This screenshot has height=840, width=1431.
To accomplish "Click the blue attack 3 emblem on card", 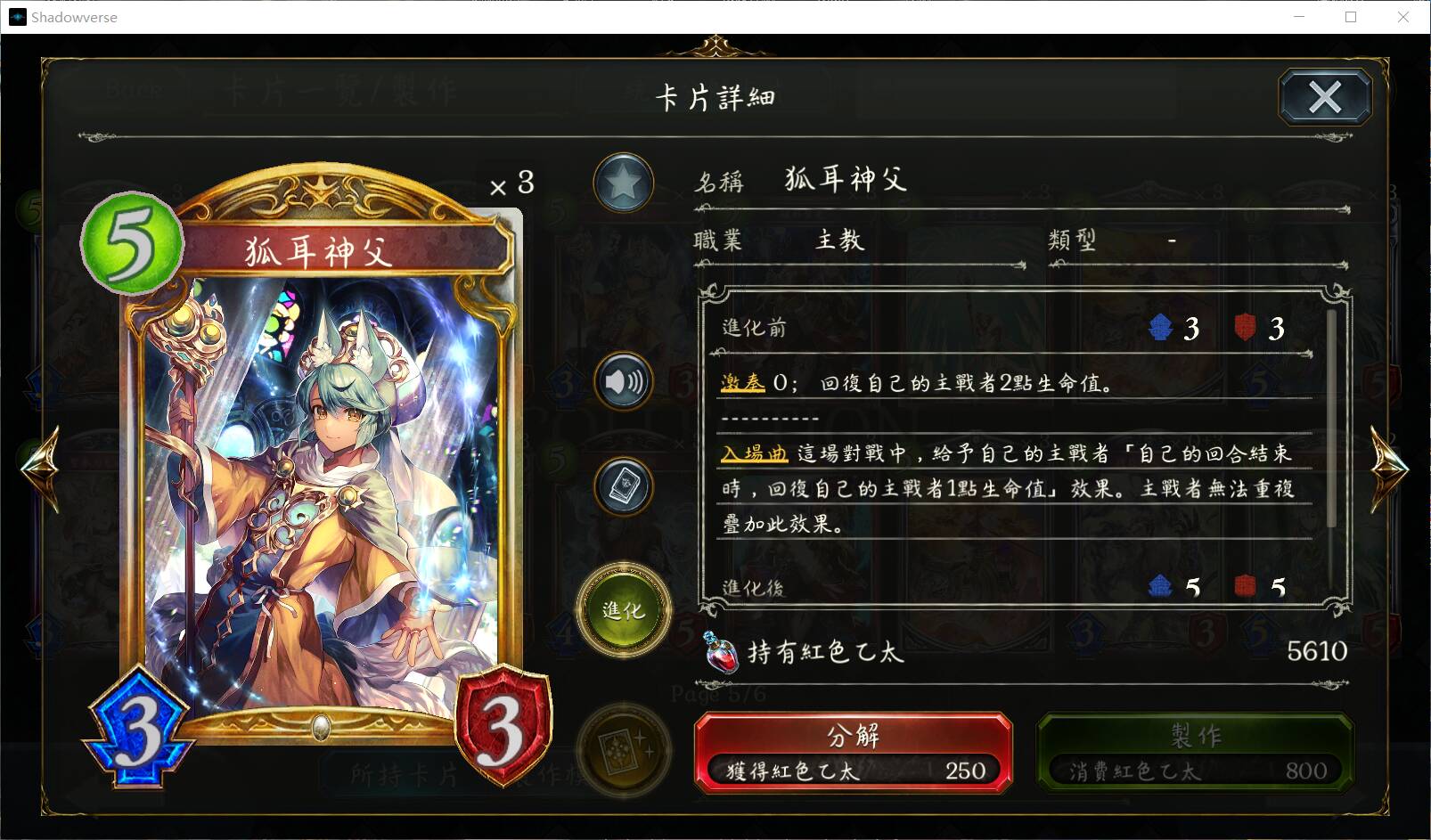I will point(138,726).
